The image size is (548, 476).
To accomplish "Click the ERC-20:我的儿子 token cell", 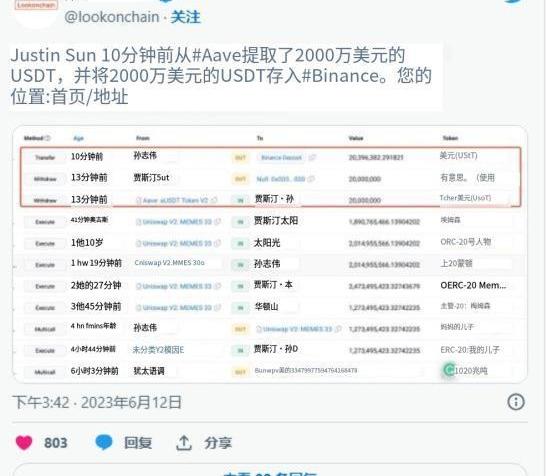I will 470,349.
